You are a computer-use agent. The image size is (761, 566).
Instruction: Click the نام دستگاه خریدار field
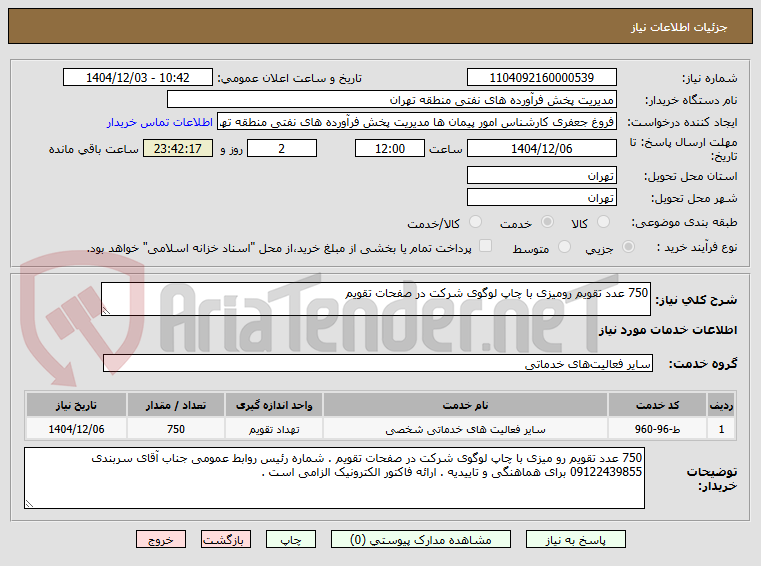[x=392, y=100]
